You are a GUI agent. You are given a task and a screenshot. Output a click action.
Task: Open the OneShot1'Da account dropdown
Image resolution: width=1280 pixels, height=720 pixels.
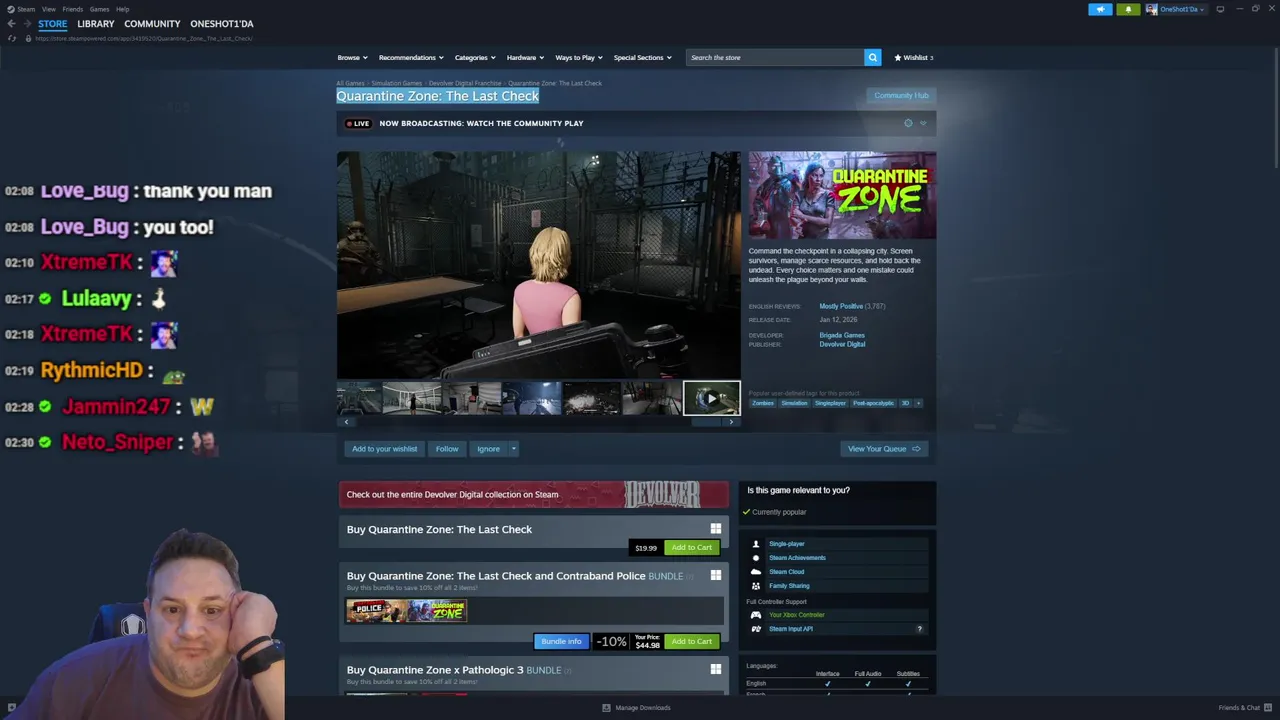point(1175,9)
